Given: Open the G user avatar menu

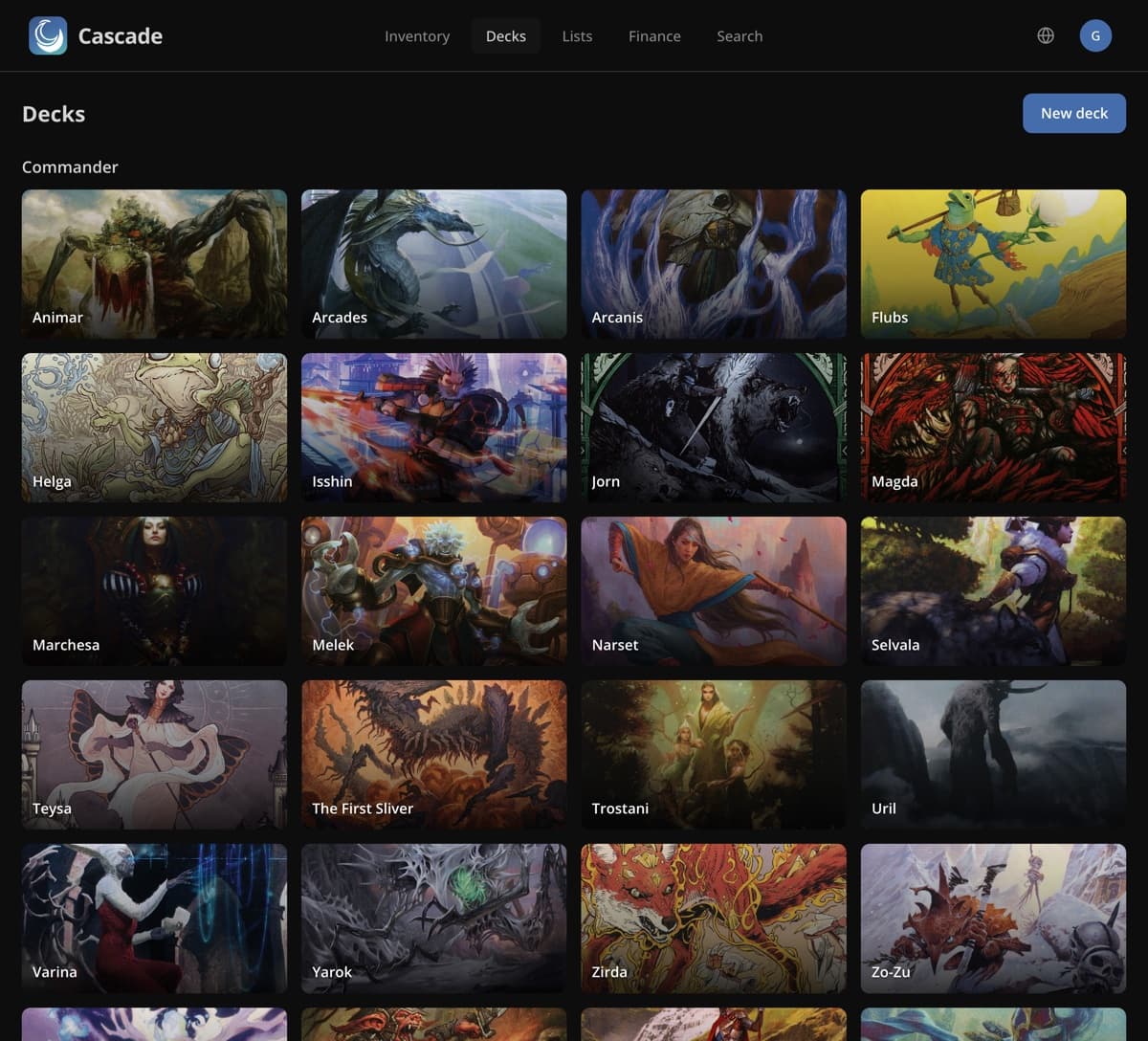Looking at the screenshot, I should (1095, 35).
